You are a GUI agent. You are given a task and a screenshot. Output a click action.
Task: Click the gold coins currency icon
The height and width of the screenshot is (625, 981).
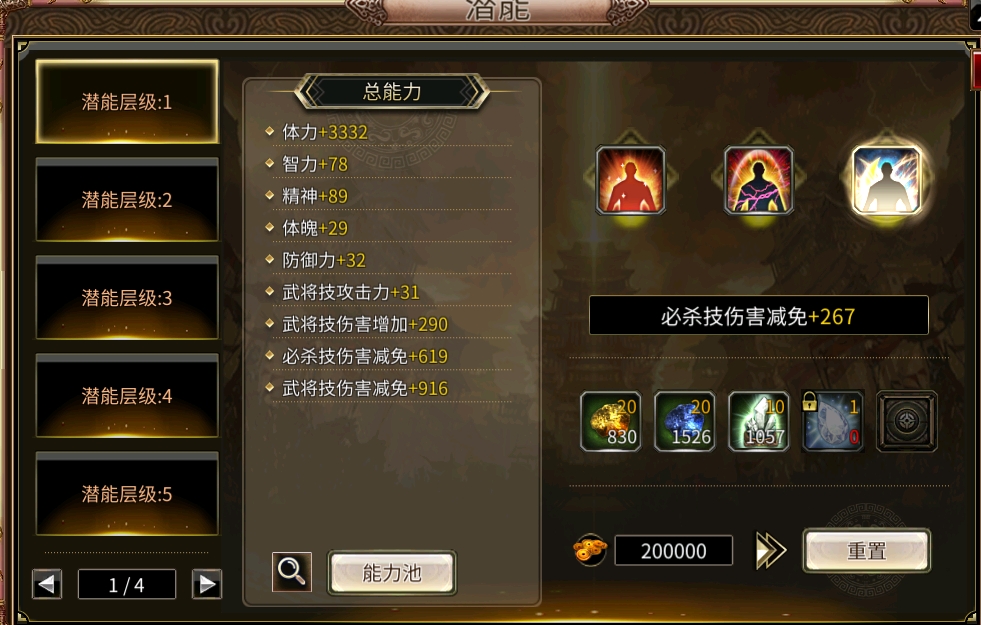click(589, 550)
